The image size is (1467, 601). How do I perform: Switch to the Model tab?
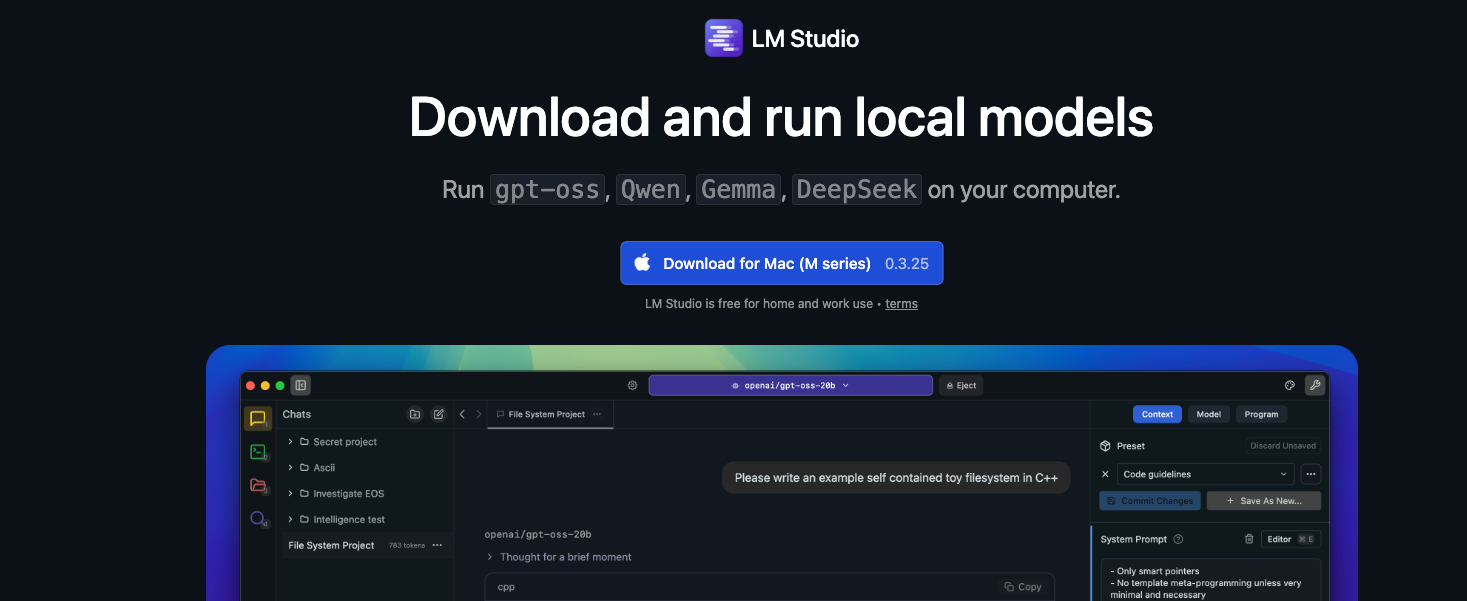[x=1208, y=414]
